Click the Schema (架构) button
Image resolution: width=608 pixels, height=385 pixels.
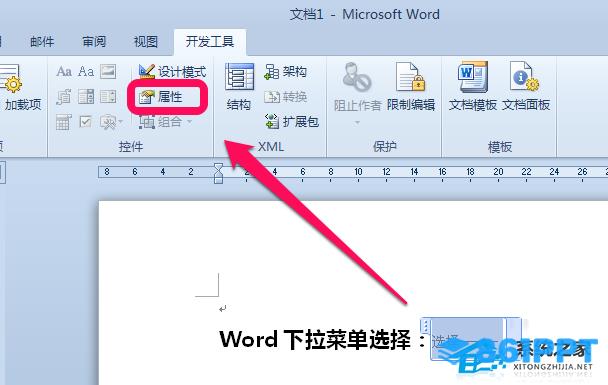(x=286, y=72)
